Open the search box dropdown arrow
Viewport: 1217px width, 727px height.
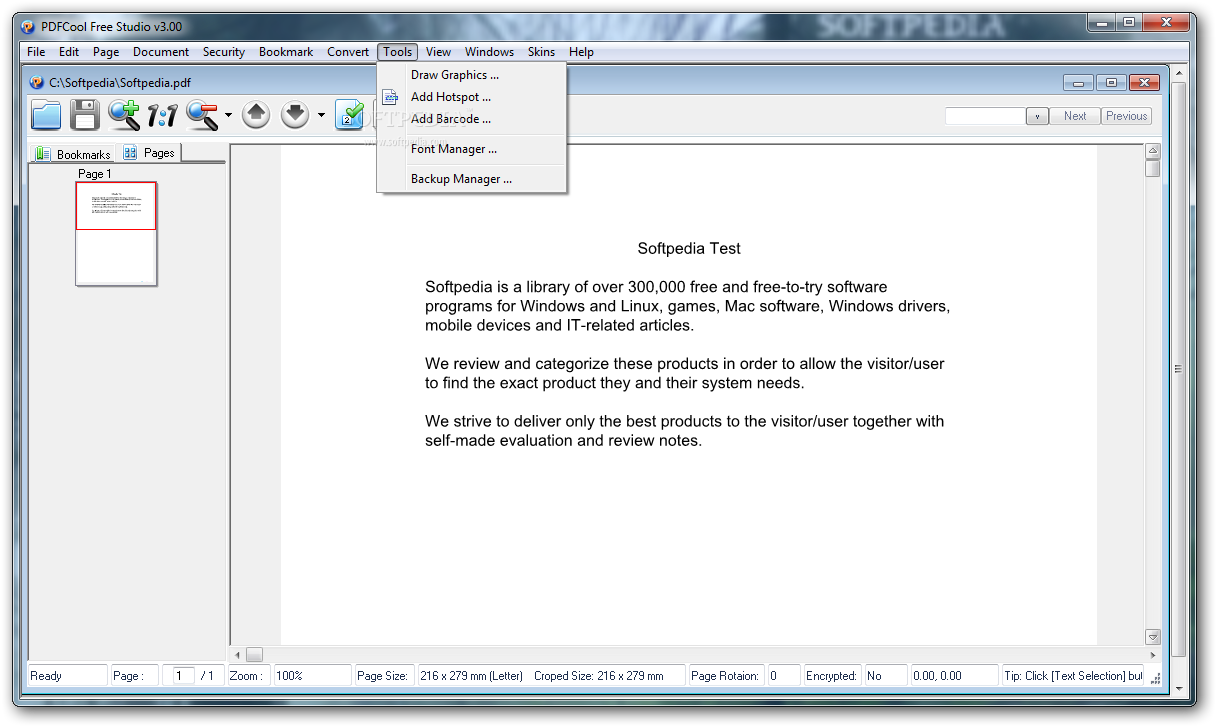pos(1037,116)
